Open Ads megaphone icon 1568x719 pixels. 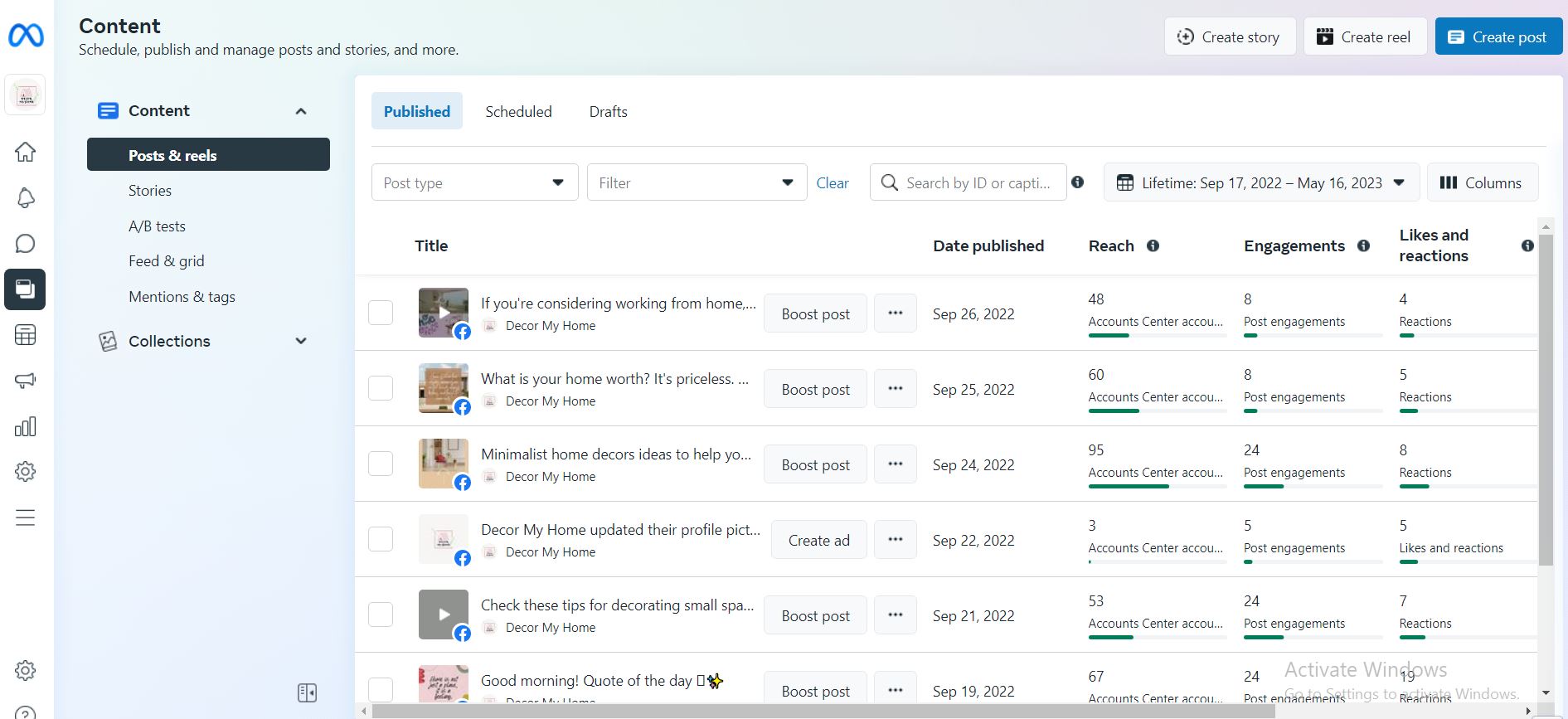tap(26, 381)
